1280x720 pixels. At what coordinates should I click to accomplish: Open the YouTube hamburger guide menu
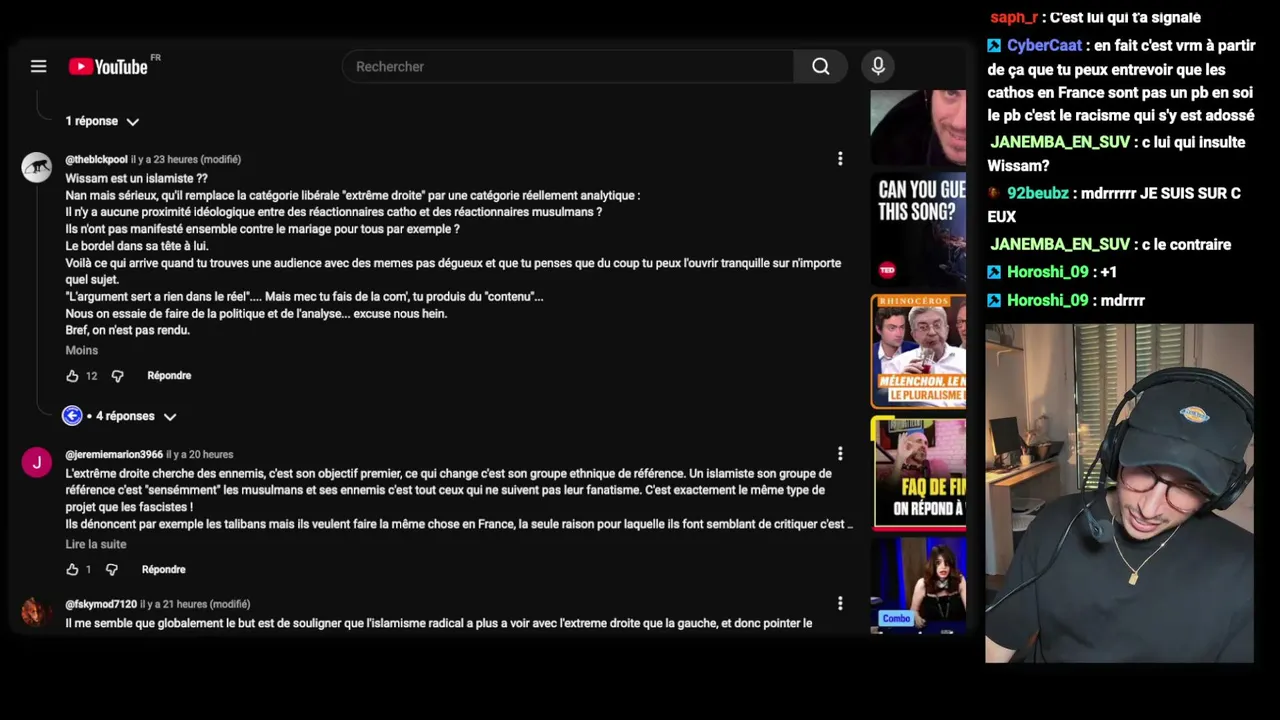click(38, 66)
